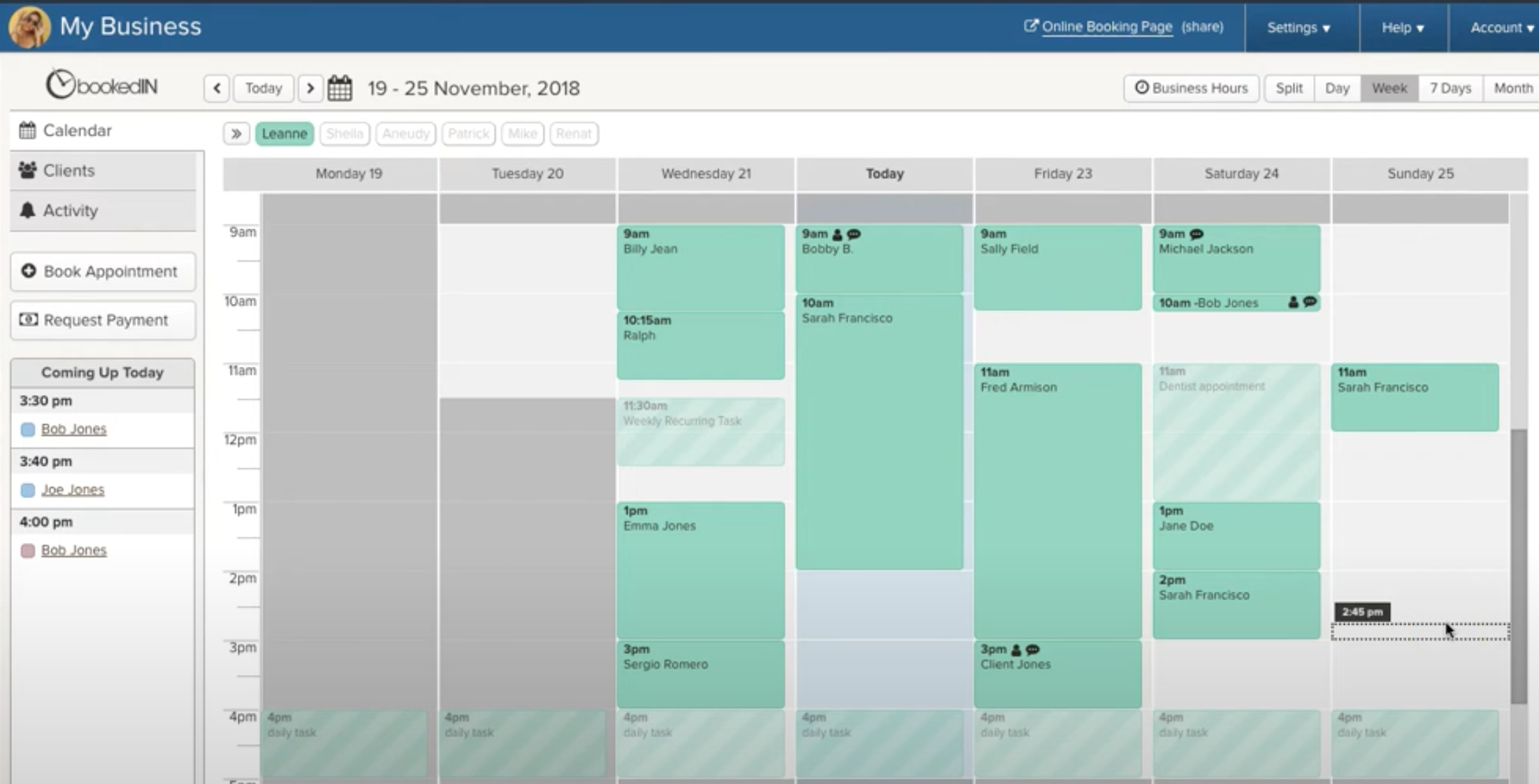Click blue swatch beside Joe Jones
Screen dimensions: 1539x784
[x=28, y=490]
